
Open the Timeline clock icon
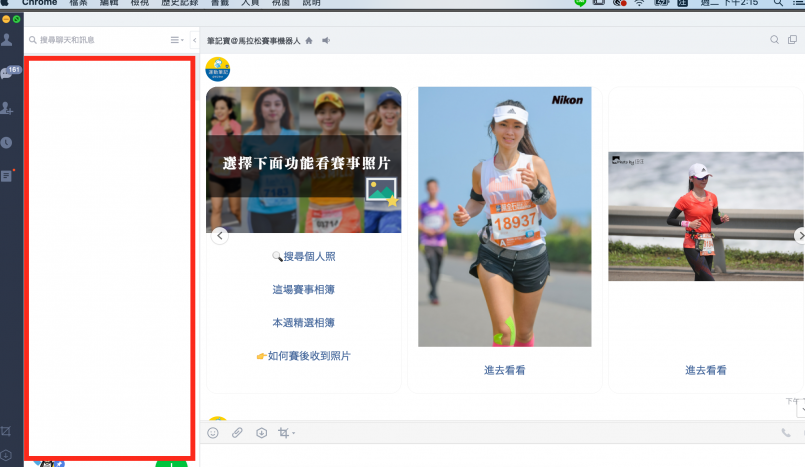[6, 143]
